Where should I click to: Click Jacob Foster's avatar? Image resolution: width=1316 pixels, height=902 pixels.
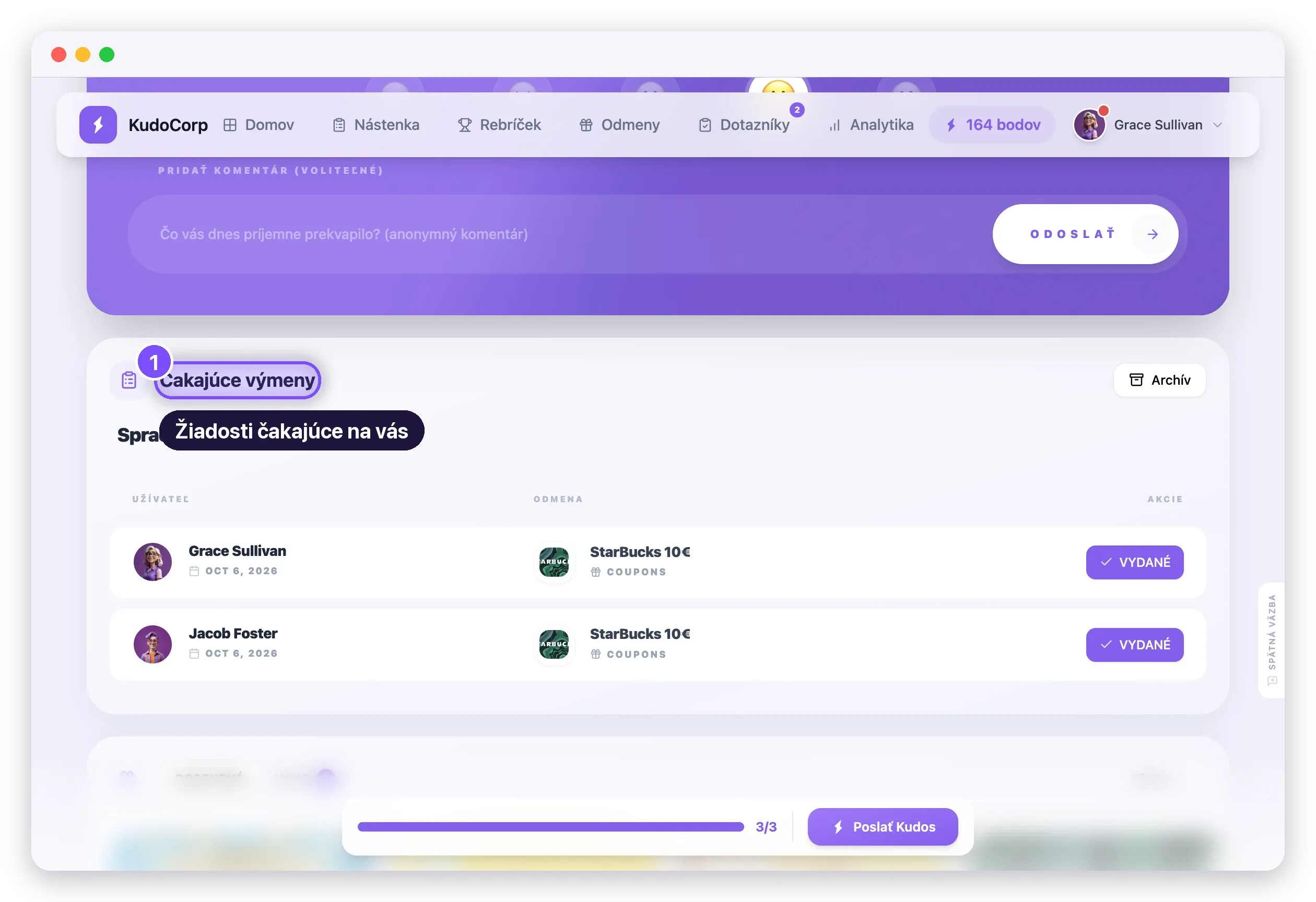[152, 645]
